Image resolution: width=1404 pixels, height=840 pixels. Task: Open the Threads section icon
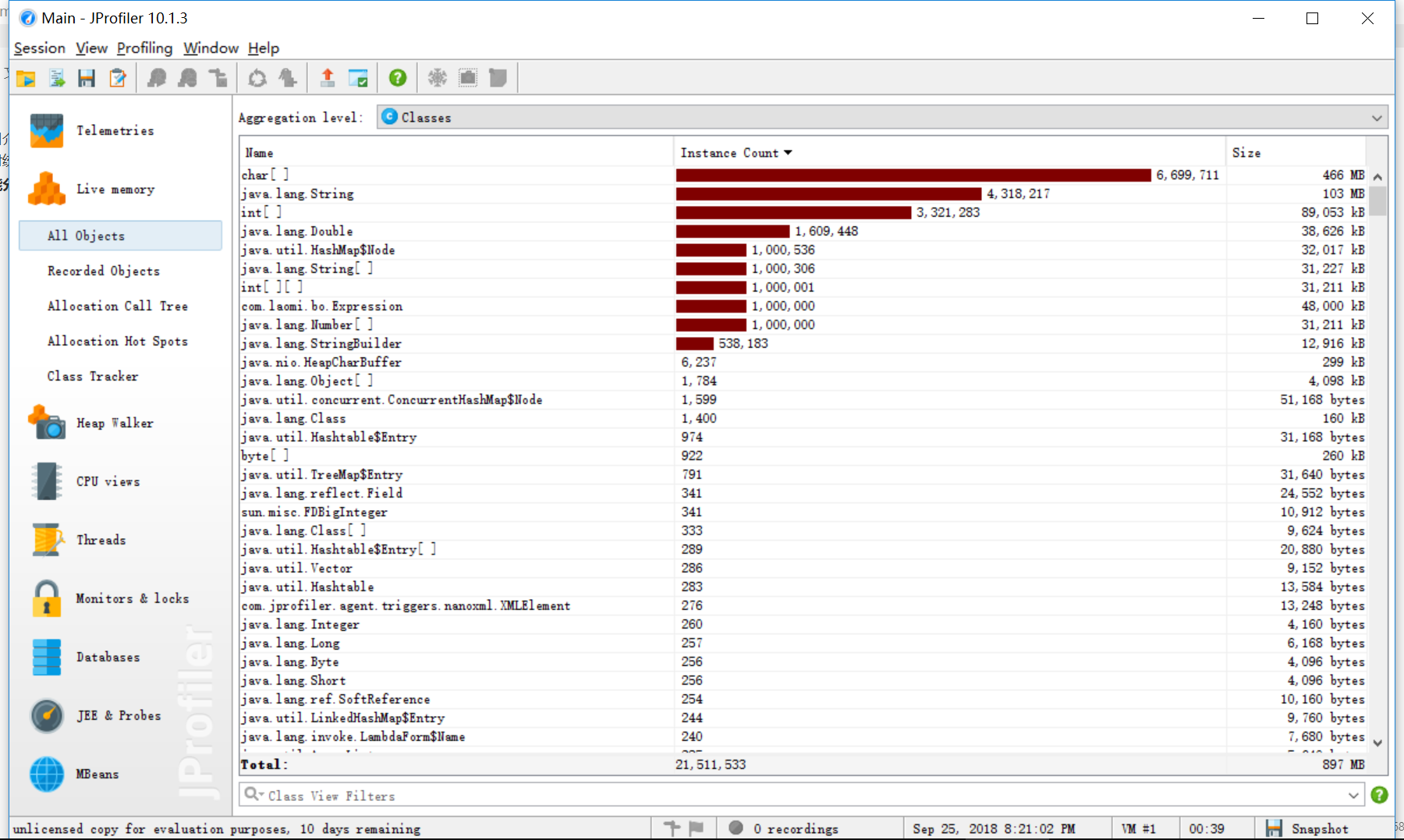point(47,540)
